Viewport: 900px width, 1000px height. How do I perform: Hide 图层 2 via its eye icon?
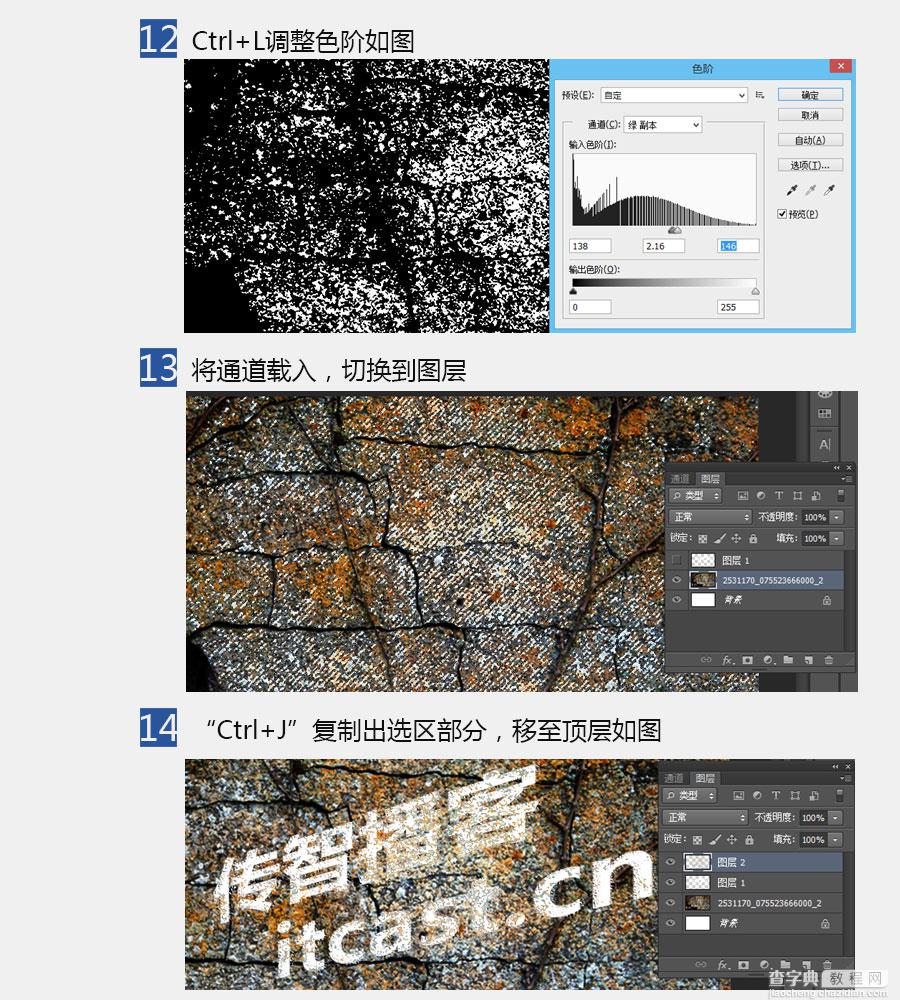coord(670,862)
